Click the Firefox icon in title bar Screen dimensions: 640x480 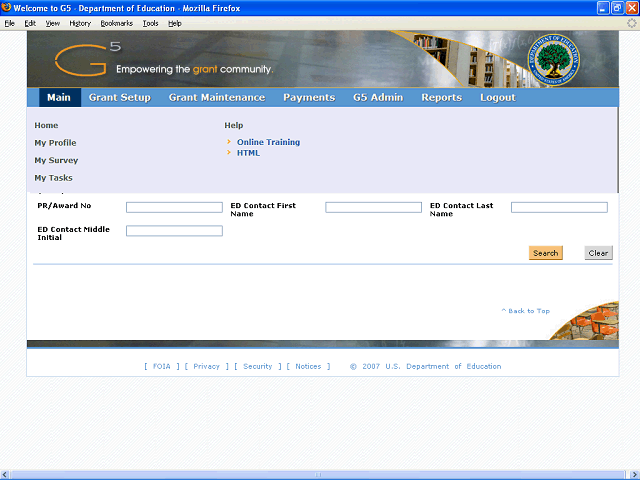coord(6,8)
